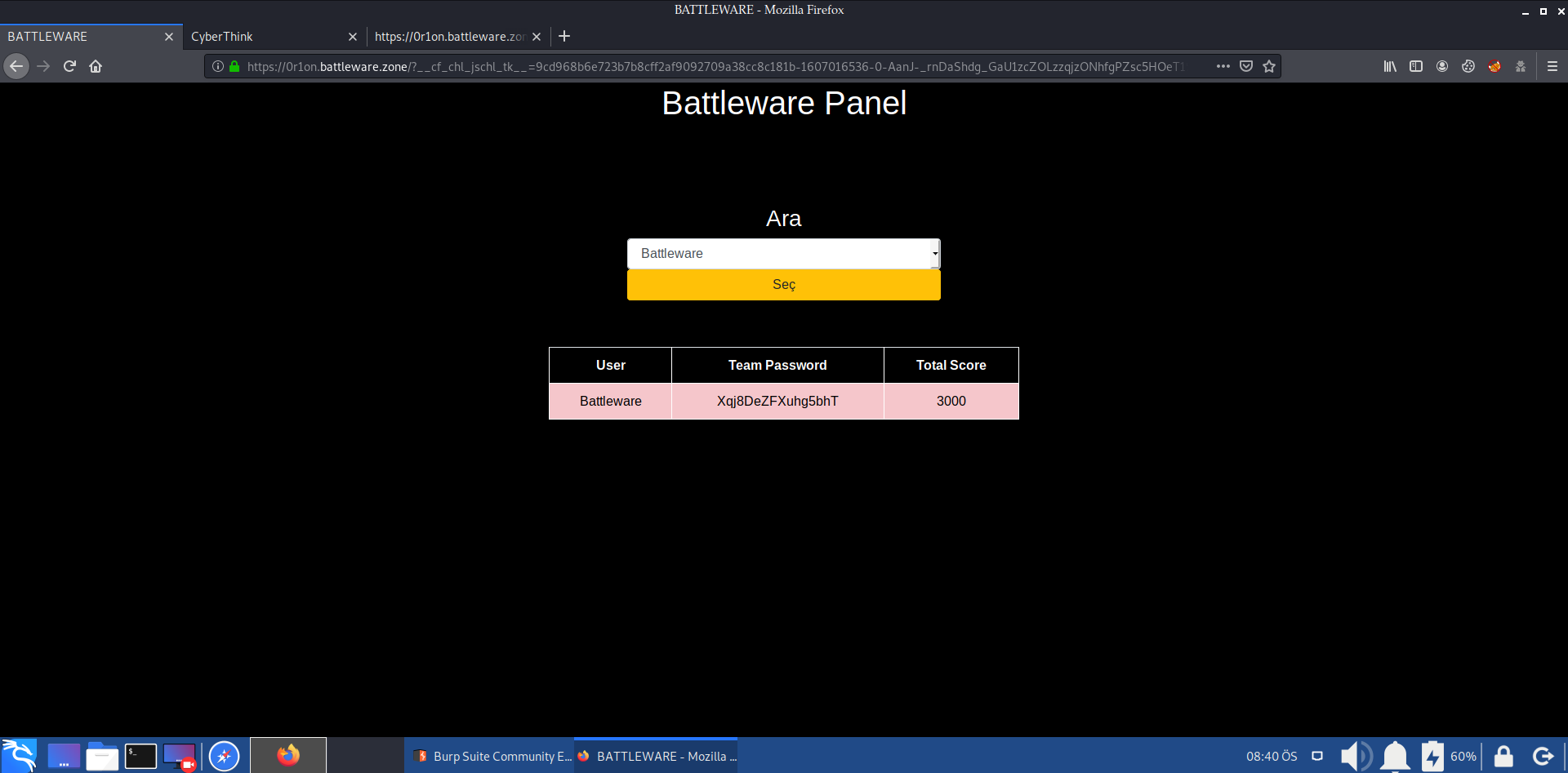Switch to the 0r1on.battleware.zone tab
This screenshot has width=1568, height=773.
[448, 37]
